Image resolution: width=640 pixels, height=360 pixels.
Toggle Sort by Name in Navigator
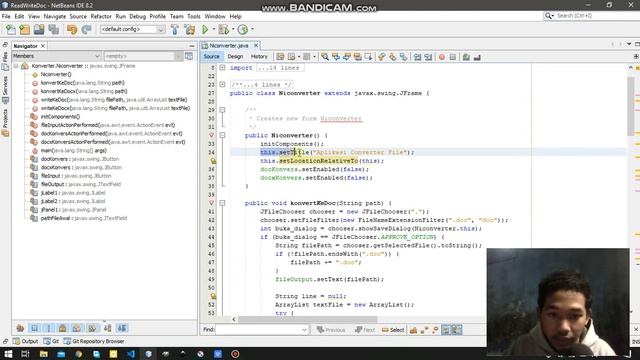[107, 328]
